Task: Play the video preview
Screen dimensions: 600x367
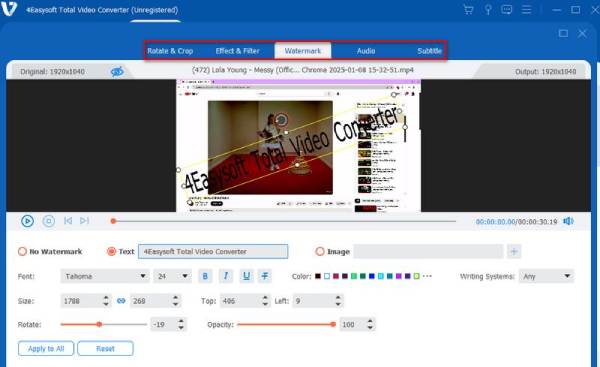Action: point(27,221)
